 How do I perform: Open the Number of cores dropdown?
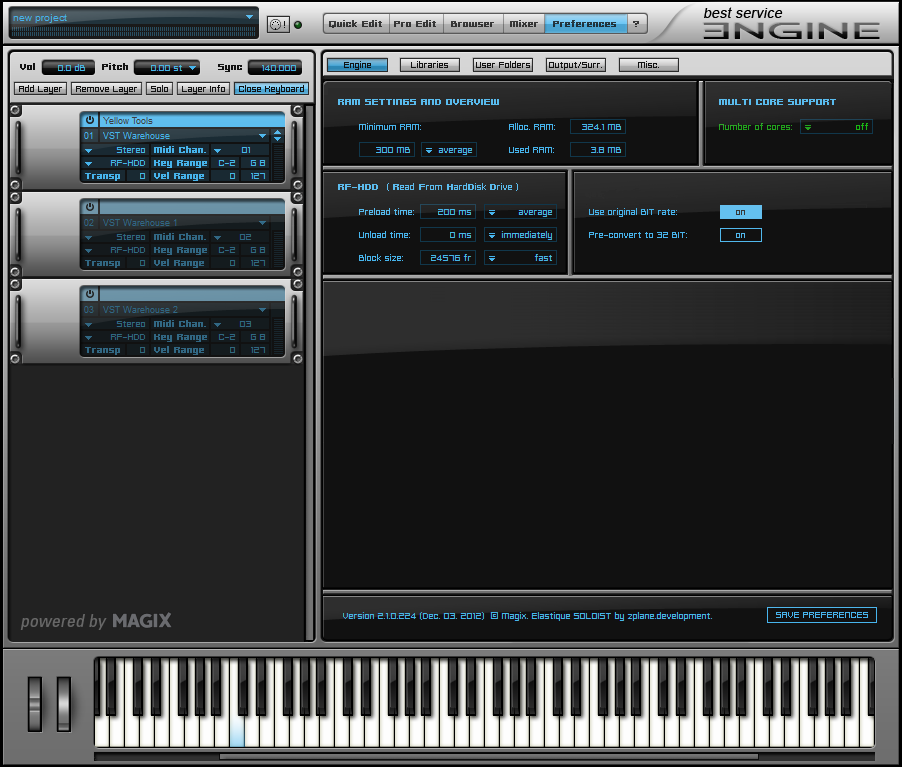(836, 127)
